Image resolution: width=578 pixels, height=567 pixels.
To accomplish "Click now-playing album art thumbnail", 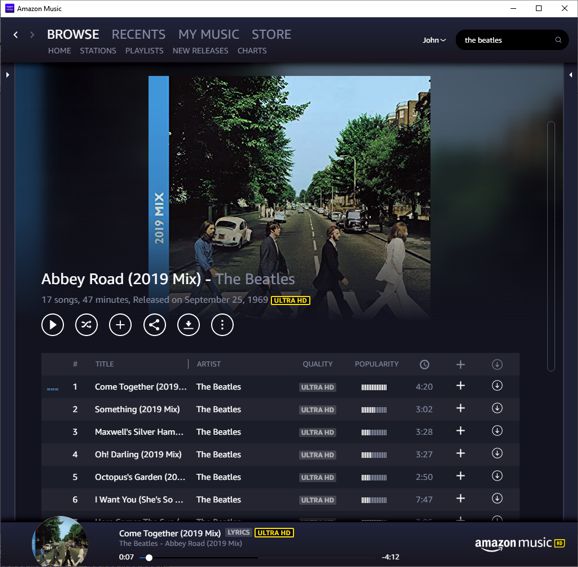I will [60, 541].
